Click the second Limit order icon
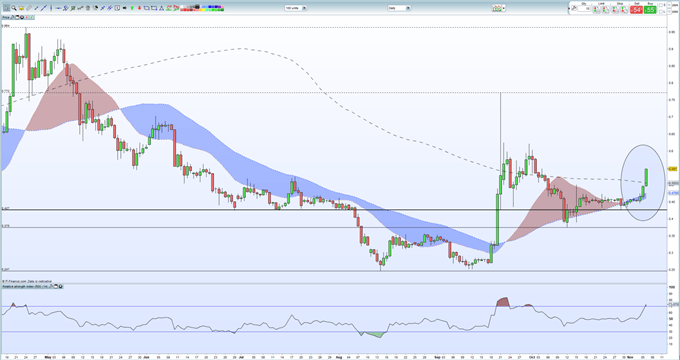This screenshot has height=360, width=680. tap(606, 10)
